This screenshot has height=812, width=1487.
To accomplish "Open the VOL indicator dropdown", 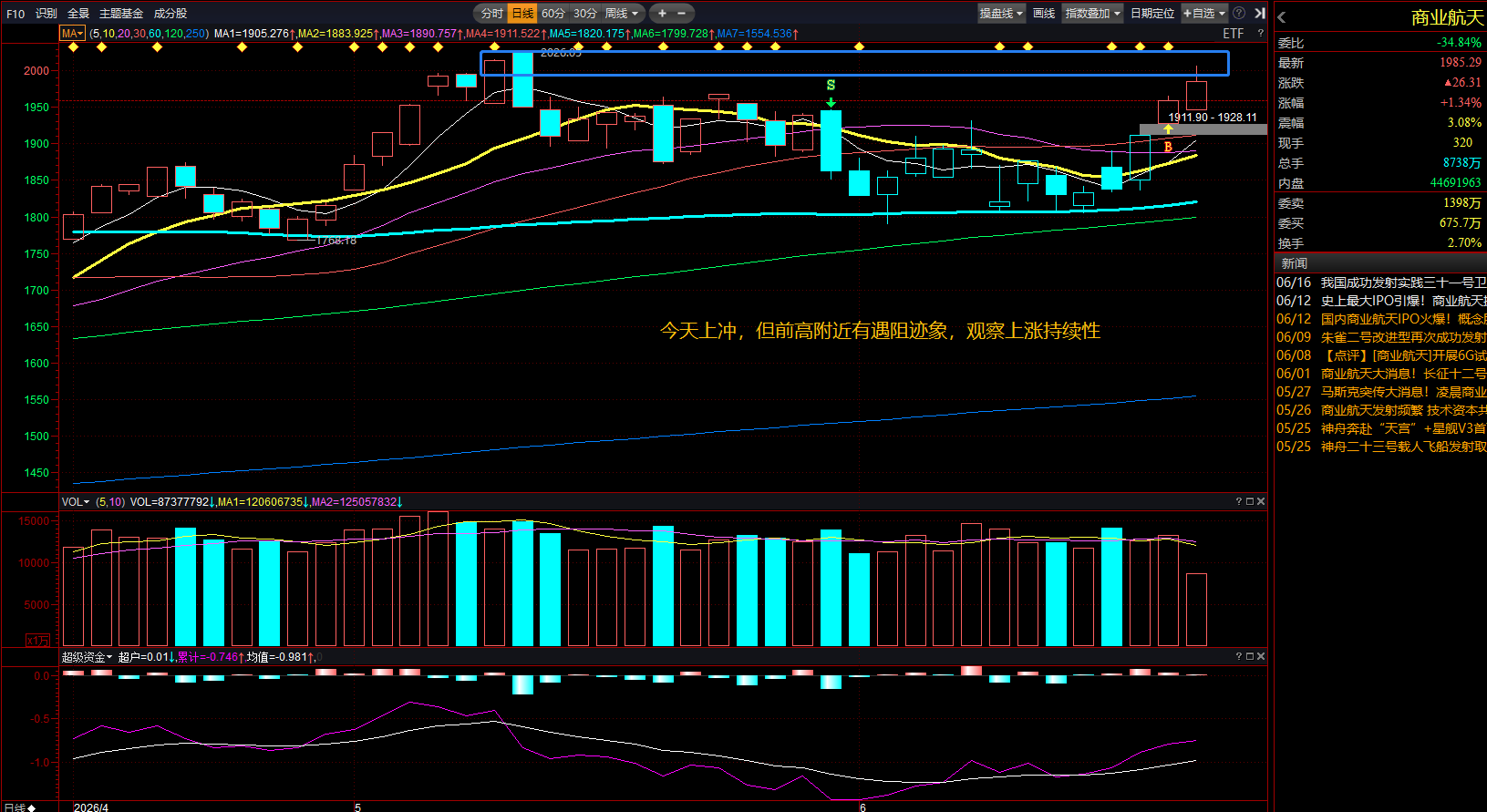I will pyautogui.click(x=76, y=502).
